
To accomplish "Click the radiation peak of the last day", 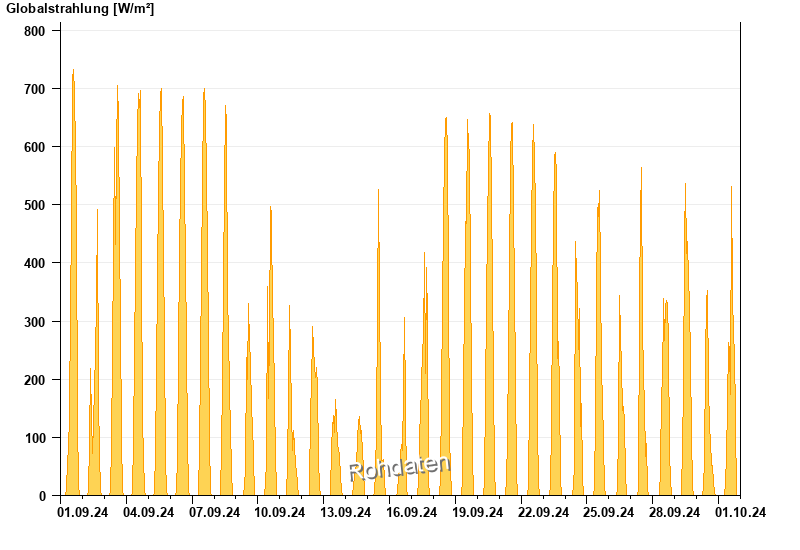I will coord(731,187).
